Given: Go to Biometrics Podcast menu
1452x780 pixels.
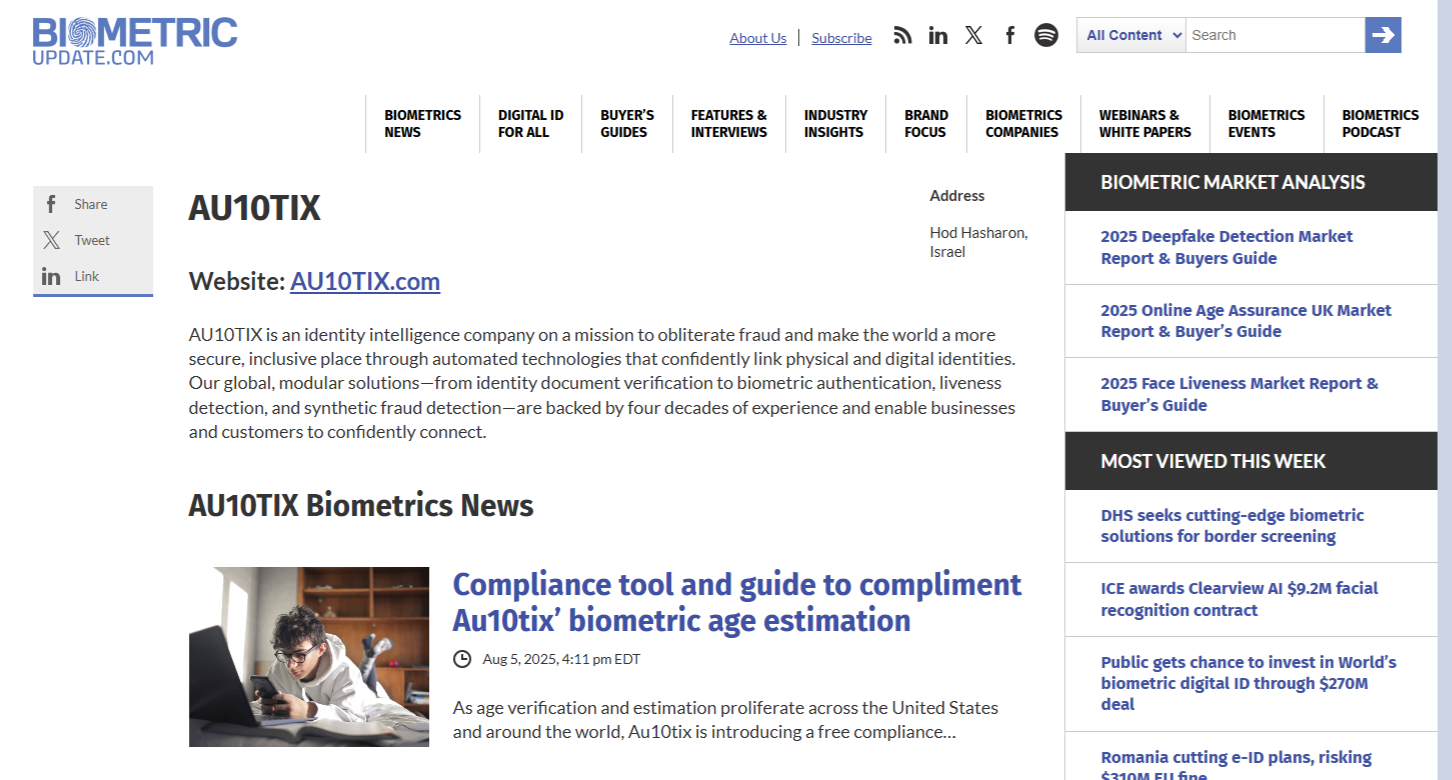Looking at the screenshot, I should click(x=1380, y=124).
